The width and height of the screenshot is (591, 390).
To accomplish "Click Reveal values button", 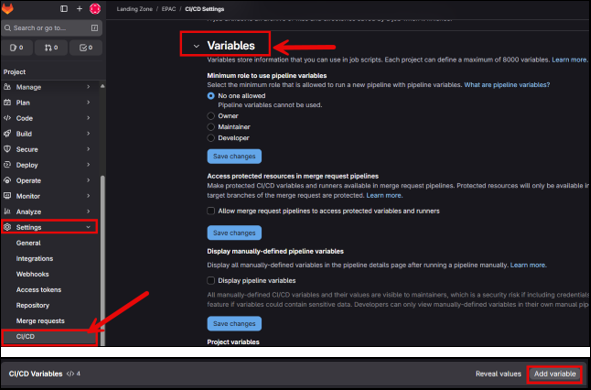I will 498,374.
